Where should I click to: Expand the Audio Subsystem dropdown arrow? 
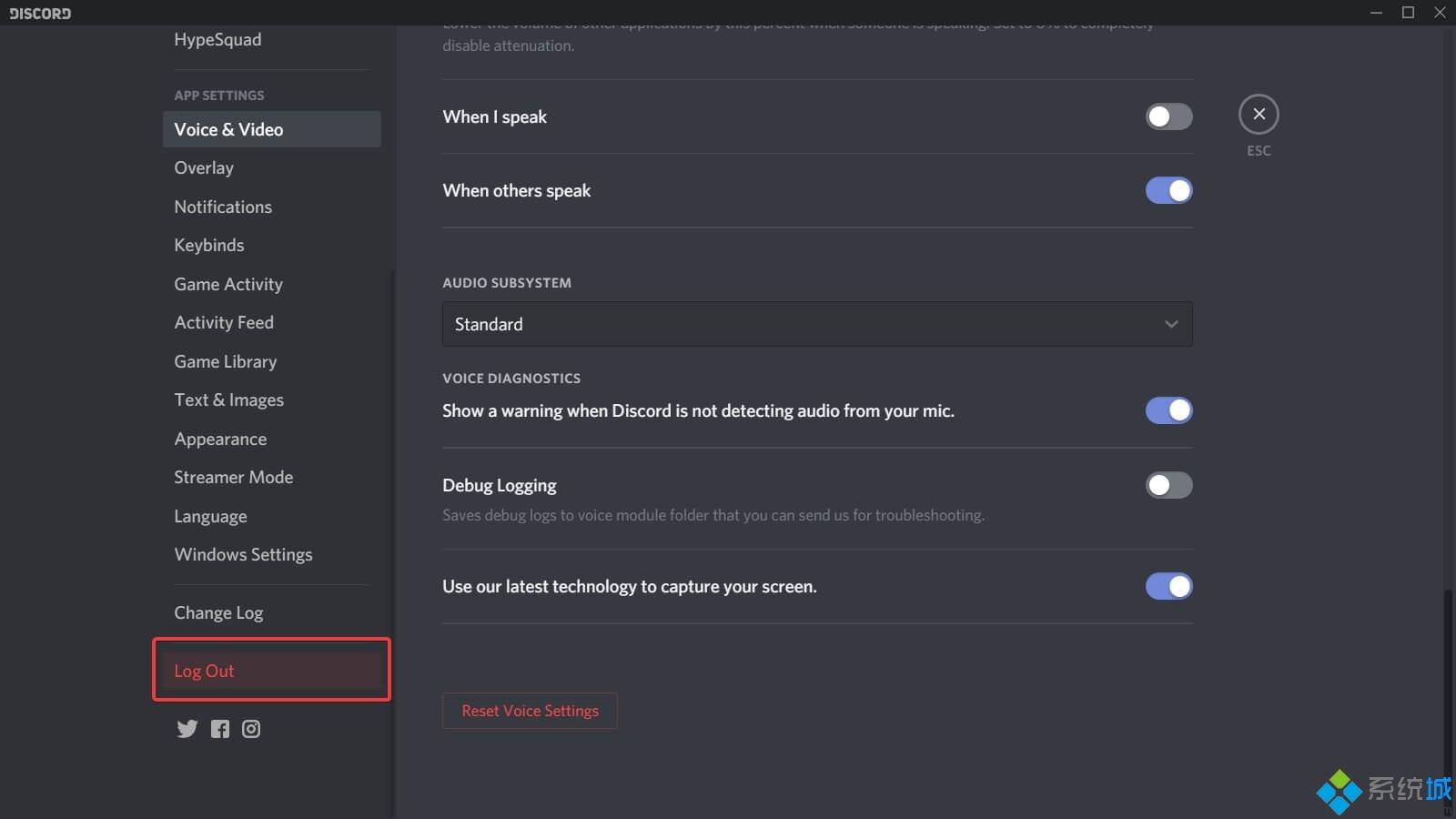1171,324
